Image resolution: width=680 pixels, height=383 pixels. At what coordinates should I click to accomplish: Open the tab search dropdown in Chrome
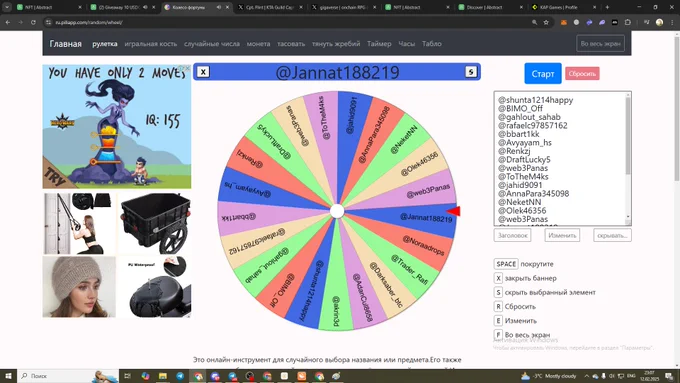click(7, 7)
